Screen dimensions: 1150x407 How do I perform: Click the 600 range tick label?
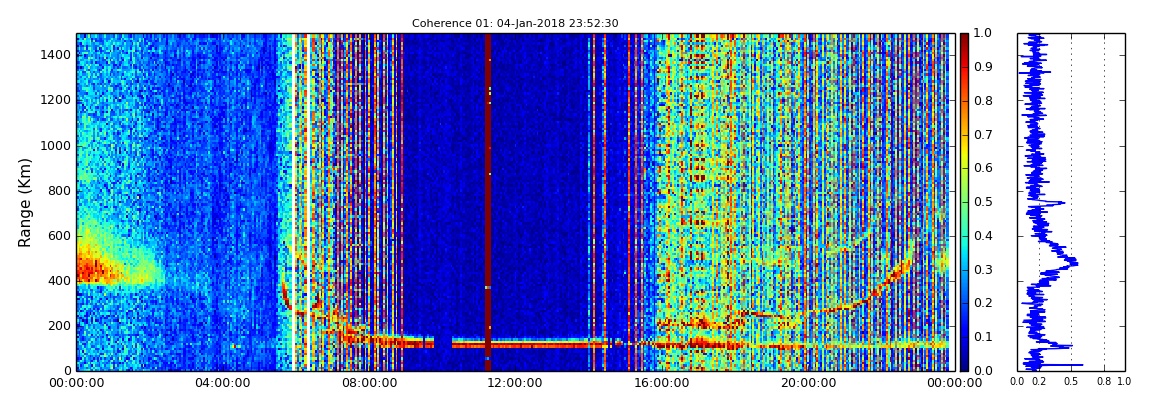click(x=59, y=235)
